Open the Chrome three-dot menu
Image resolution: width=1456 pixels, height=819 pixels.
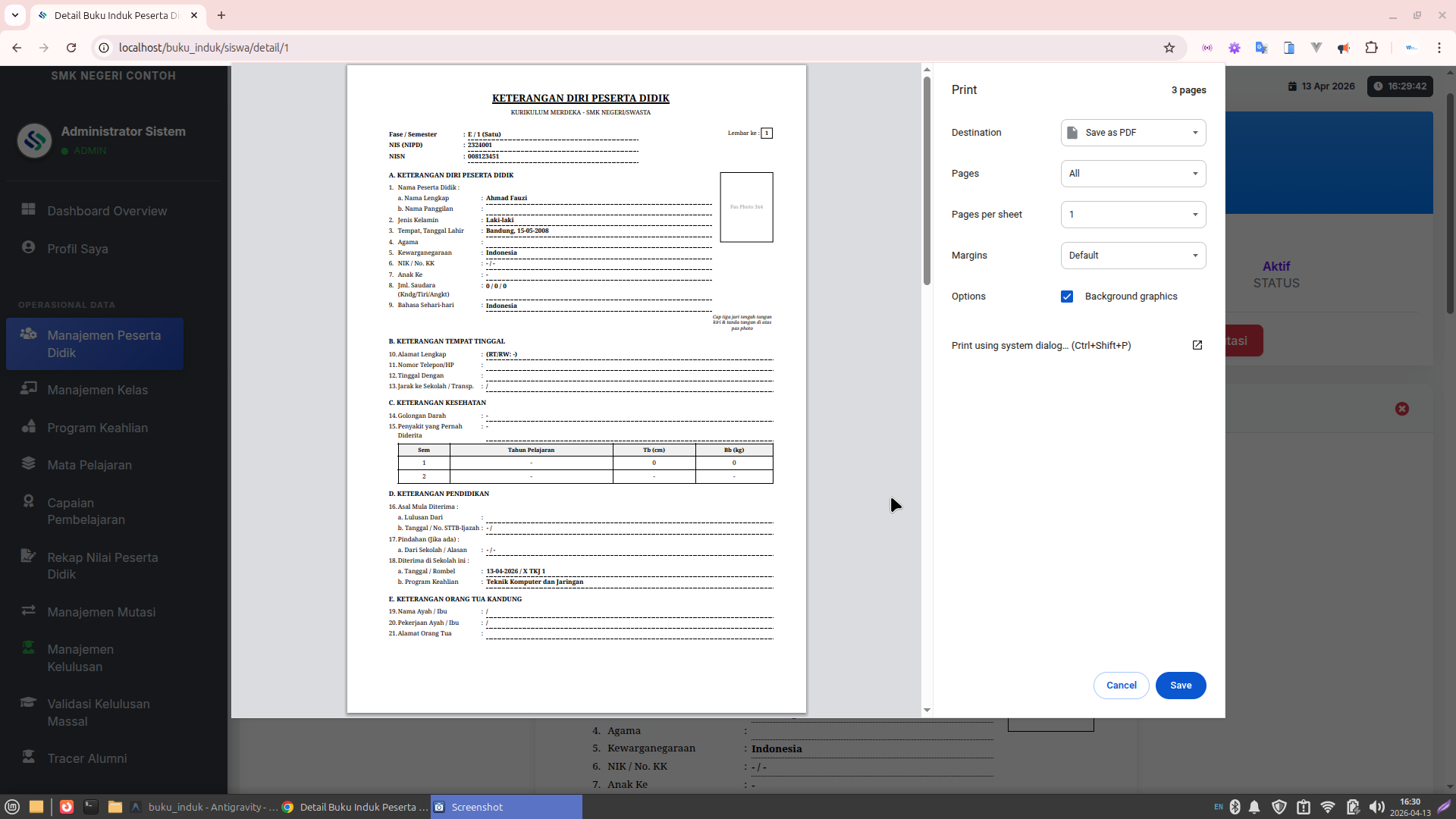tap(1439, 48)
